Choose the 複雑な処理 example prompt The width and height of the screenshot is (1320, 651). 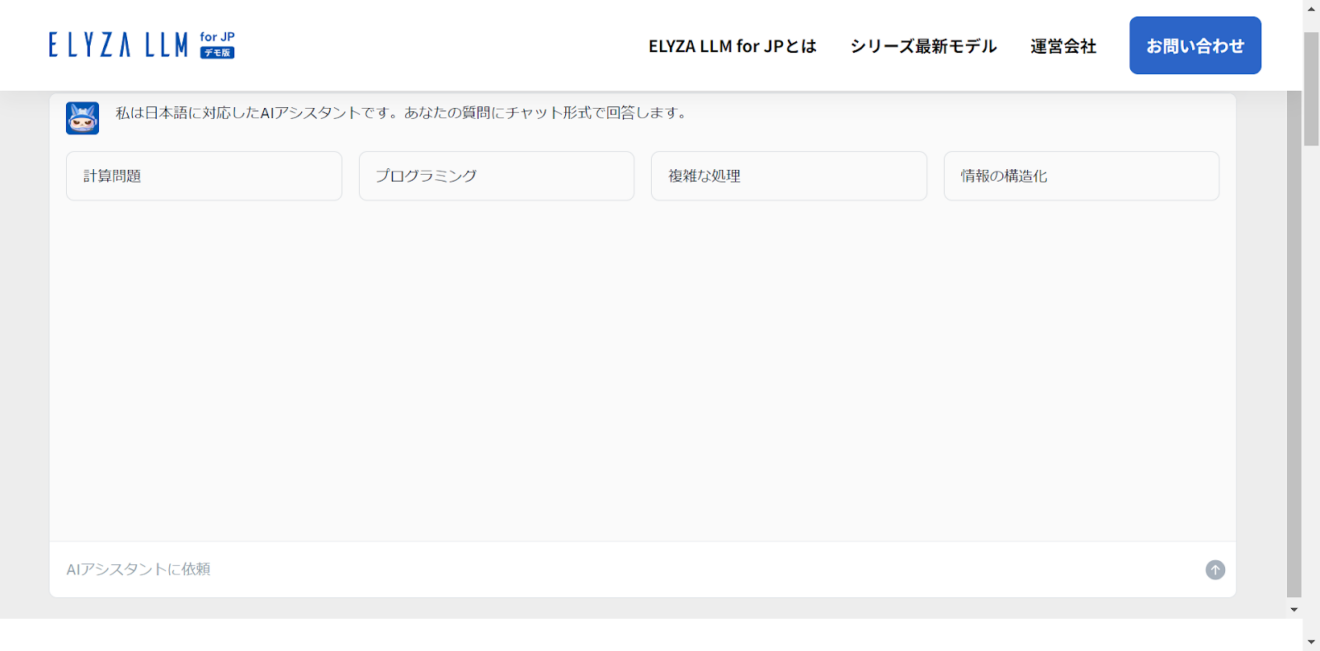pyautogui.click(x=788, y=175)
